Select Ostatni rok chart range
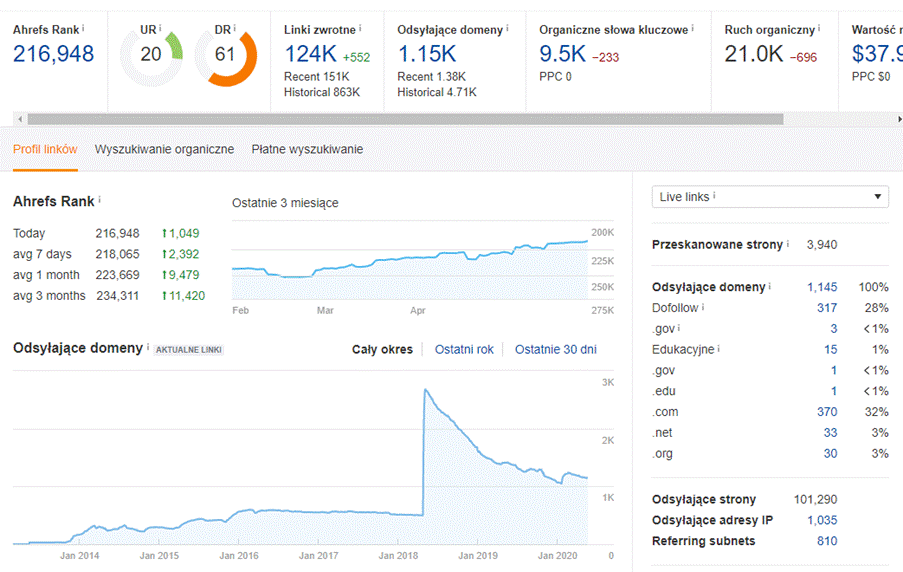The height and width of the screenshot is (572, 903). tap(464, 349)
